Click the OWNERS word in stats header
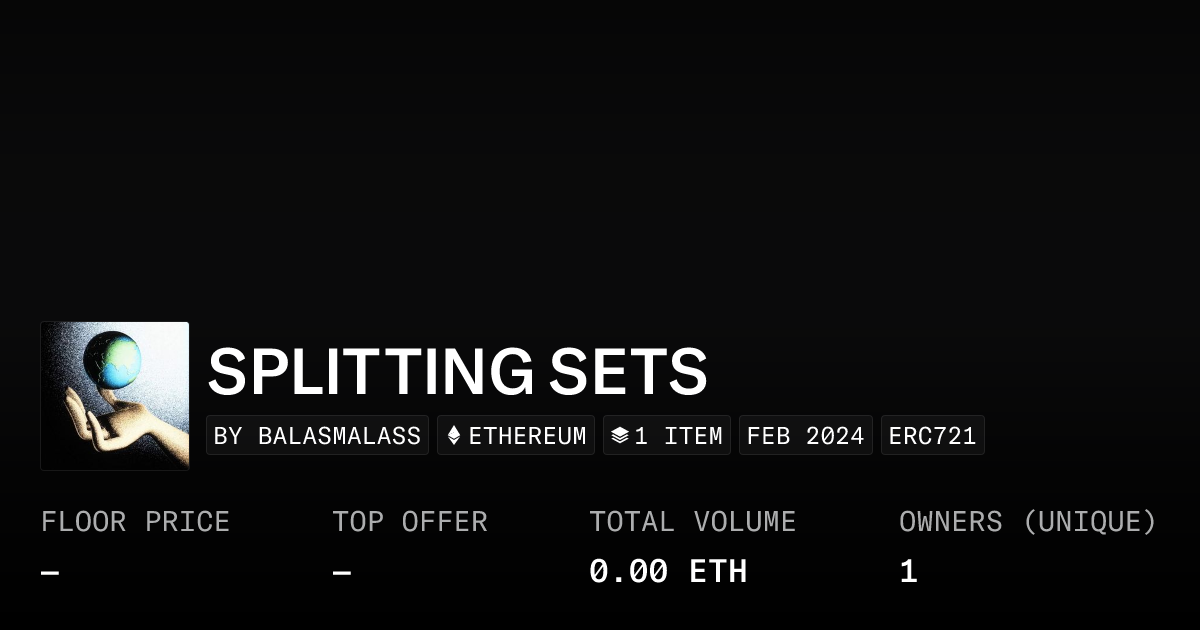 pyautogui.click(x=950, y=522)
